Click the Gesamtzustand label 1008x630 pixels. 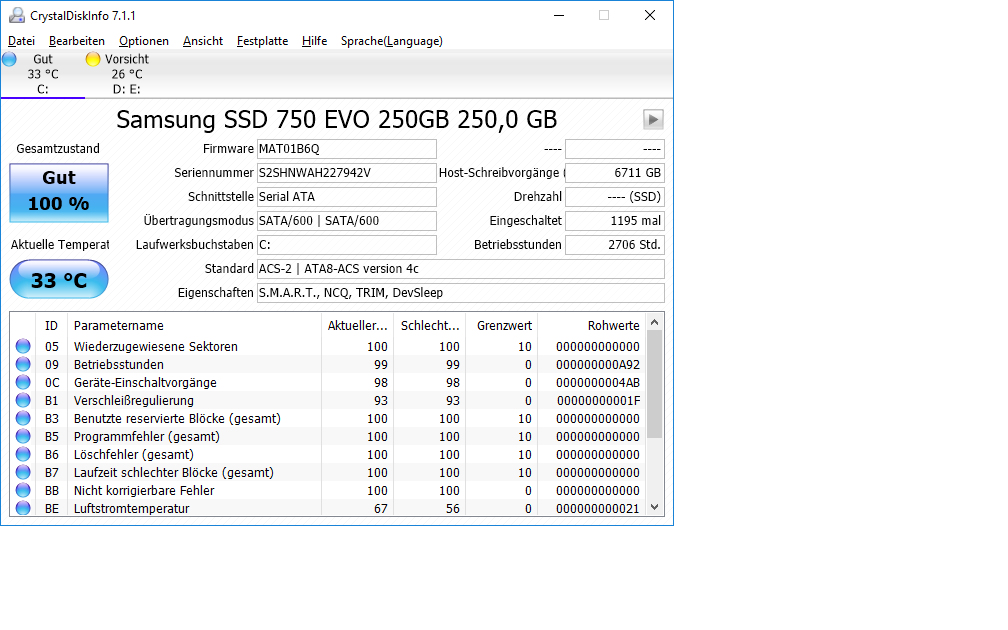tap(58, 148)
